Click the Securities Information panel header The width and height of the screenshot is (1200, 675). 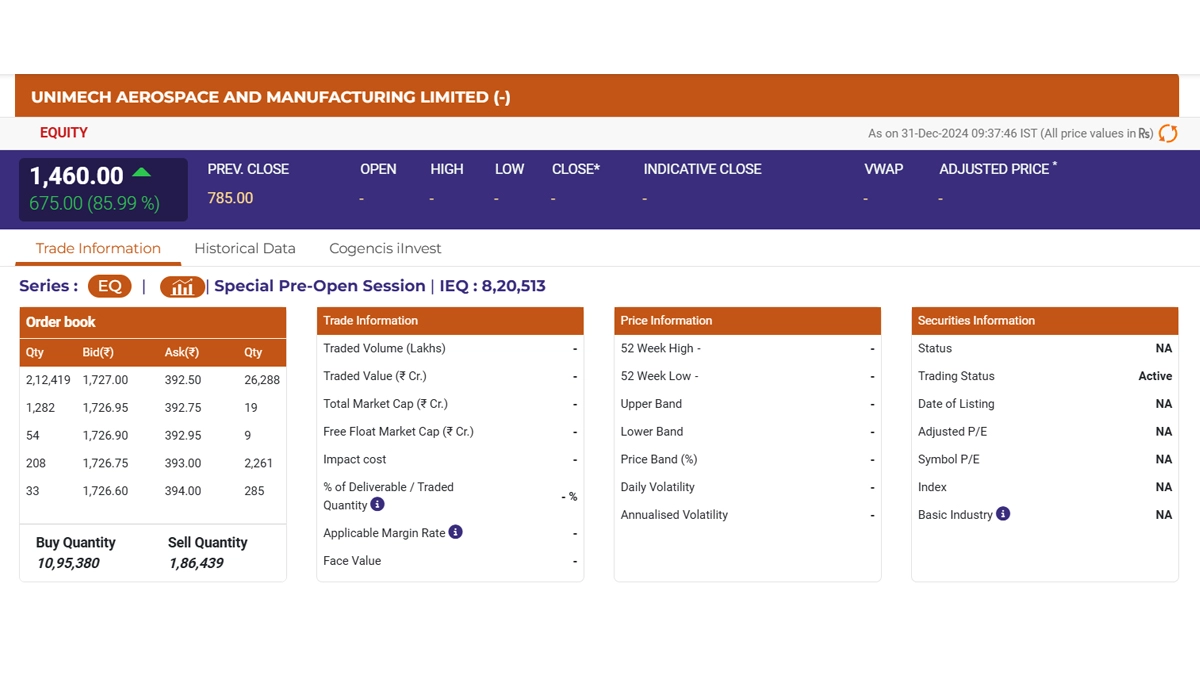[1044, 321]
